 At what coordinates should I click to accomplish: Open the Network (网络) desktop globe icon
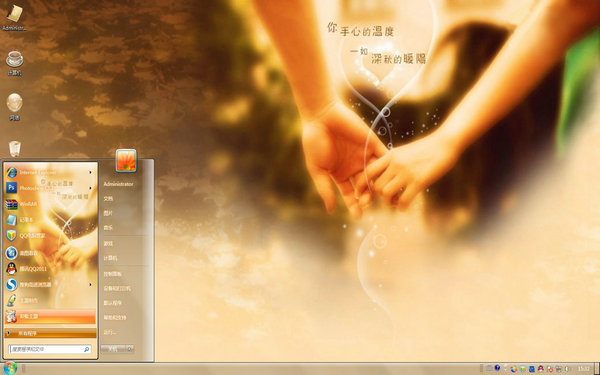[x=15, y=107]
